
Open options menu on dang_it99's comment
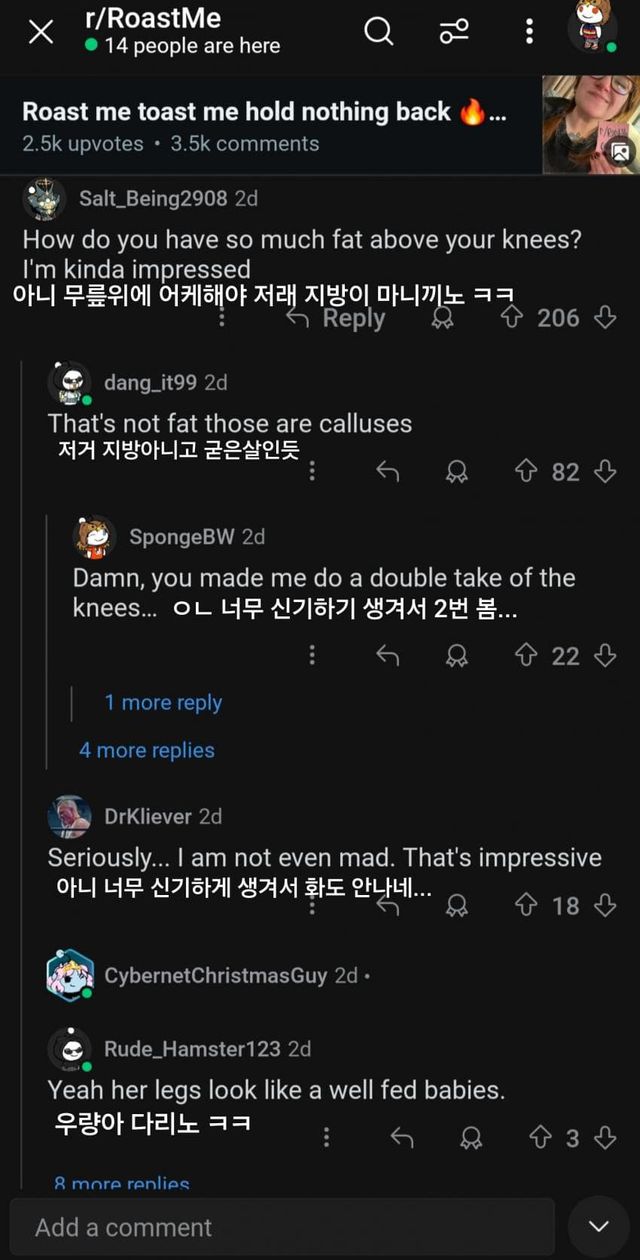click(x=311, y=471)
